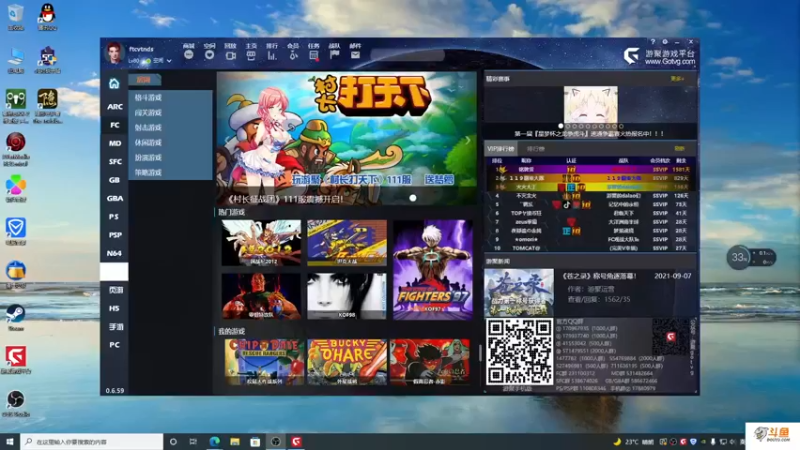Open the 空间 heart icon in top toolbar

209,55
